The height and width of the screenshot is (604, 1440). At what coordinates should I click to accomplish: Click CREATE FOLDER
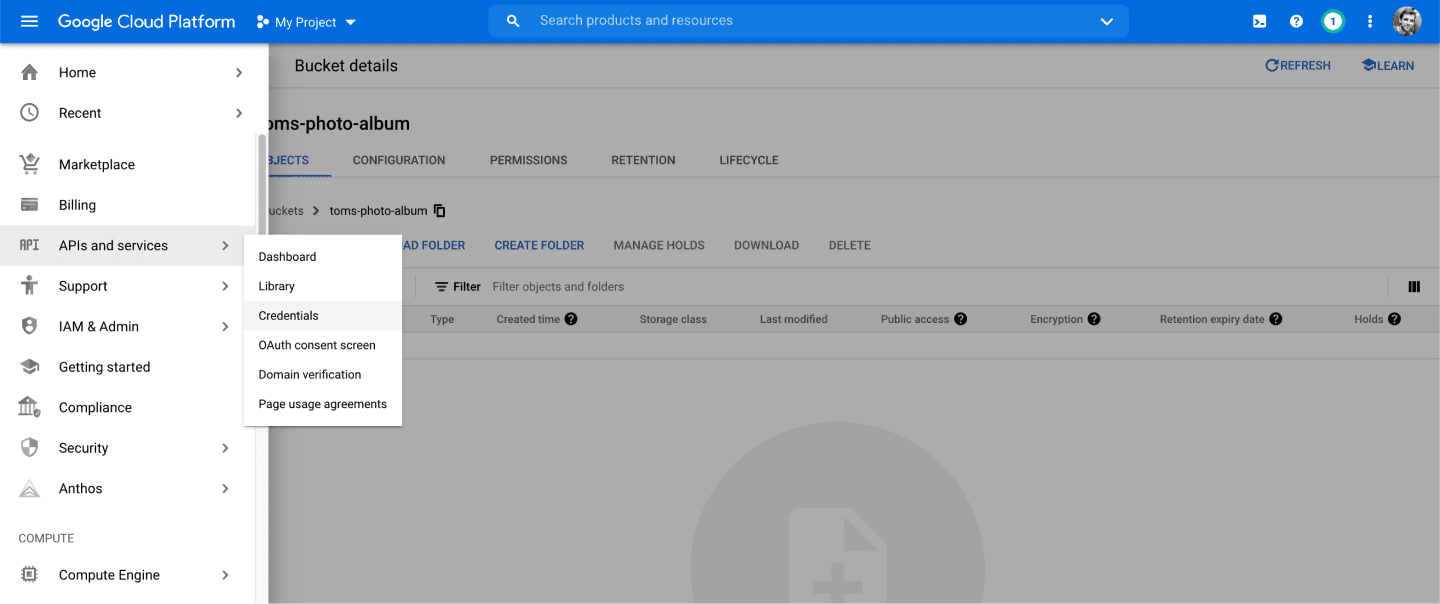point(539,245)
